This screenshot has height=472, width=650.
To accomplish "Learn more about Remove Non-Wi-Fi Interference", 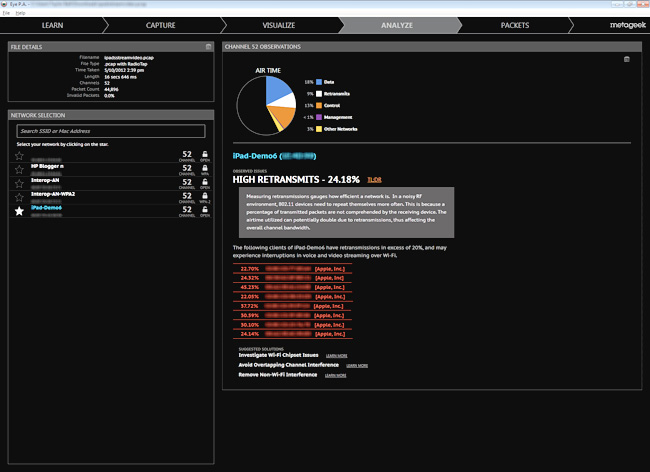I will (x=335, y=375).
